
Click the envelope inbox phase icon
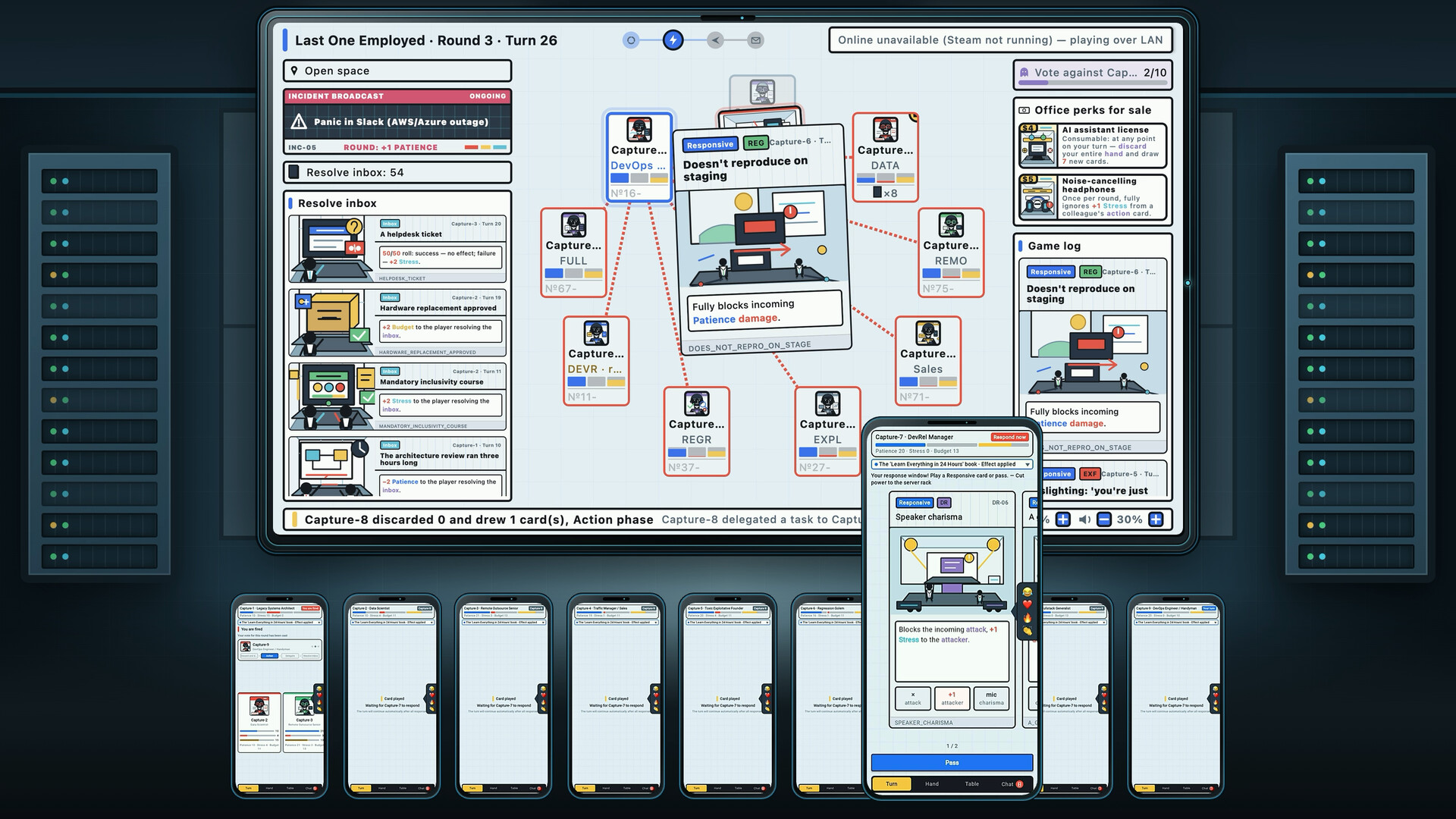pyautogui.click(x=755, y=40)
